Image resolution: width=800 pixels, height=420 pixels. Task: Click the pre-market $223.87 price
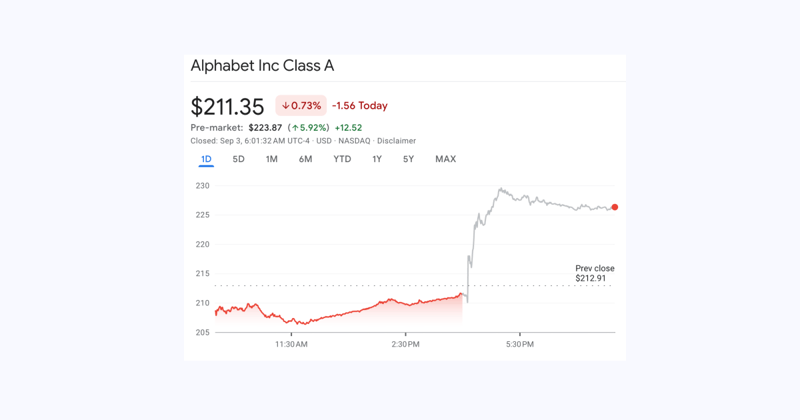[x=265, y=128]
